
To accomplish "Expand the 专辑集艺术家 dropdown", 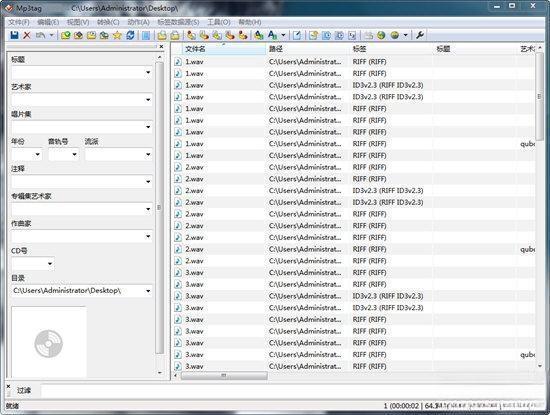I will (148, 209).
